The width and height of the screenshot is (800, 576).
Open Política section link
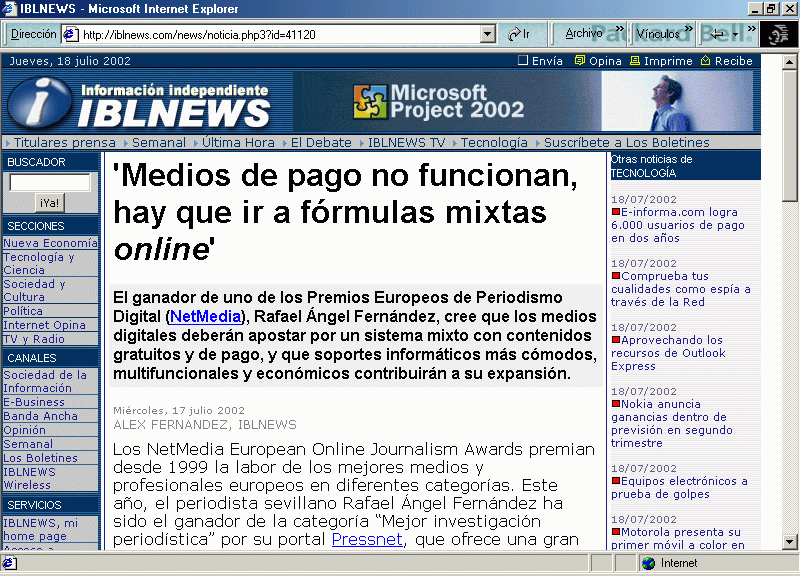[23, 311]
